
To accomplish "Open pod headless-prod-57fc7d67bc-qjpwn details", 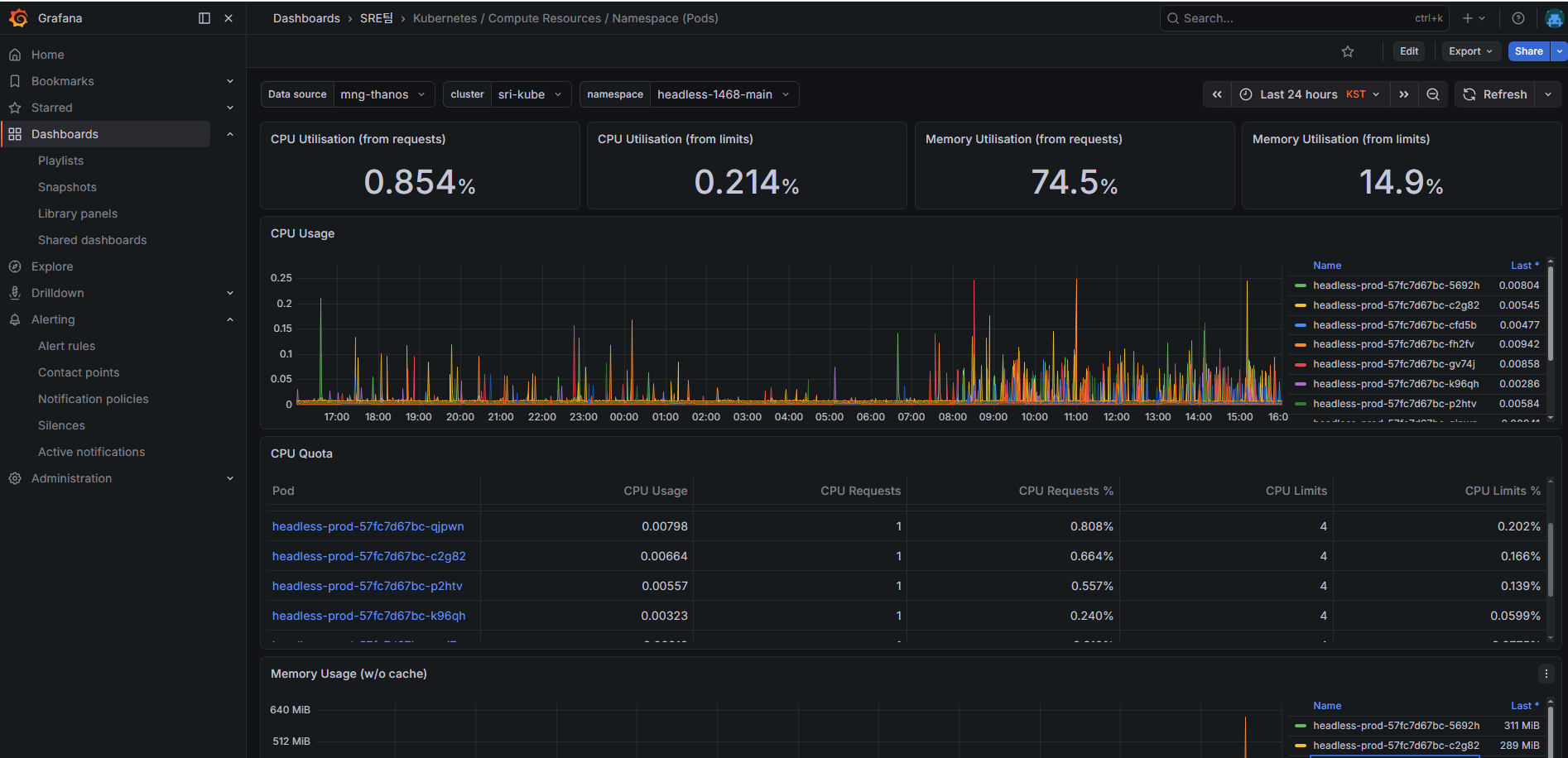I will 368,525.
